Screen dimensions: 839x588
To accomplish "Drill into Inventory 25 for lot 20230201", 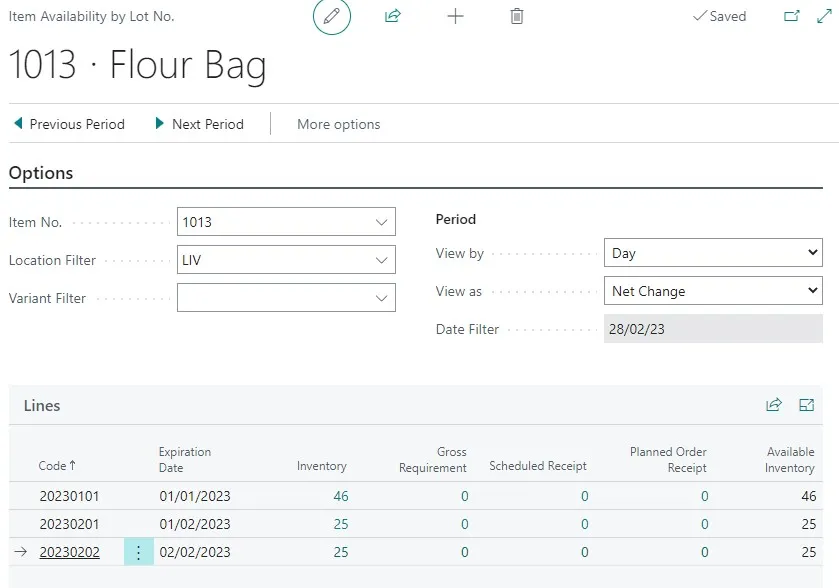I will pyautogui.click(x=341, y=524).
